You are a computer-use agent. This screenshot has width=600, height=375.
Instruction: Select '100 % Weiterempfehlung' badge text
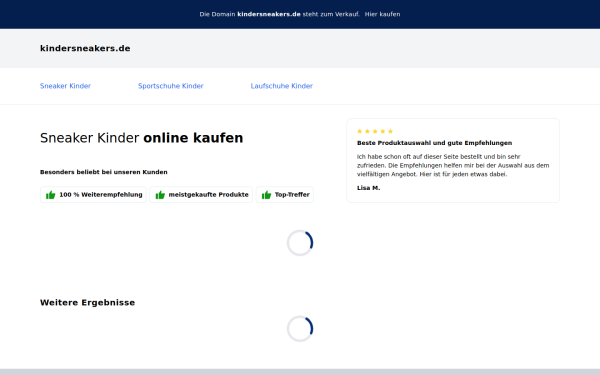101,194
